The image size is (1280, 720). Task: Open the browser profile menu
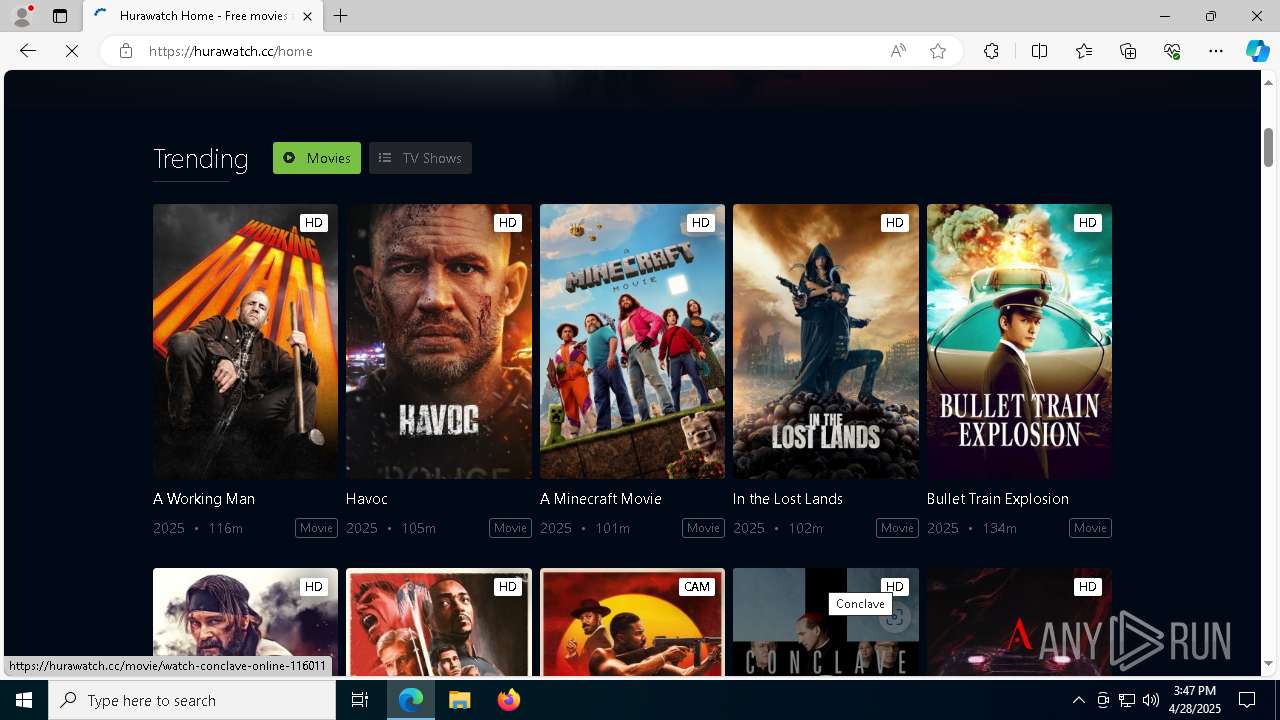22,16
